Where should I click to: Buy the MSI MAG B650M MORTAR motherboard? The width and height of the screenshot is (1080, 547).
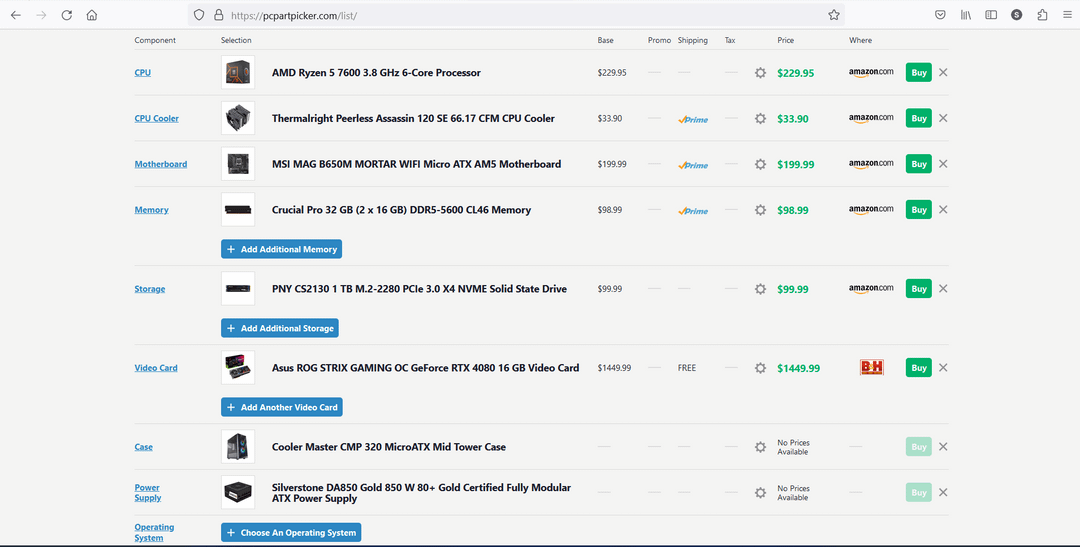coord(919,164)
